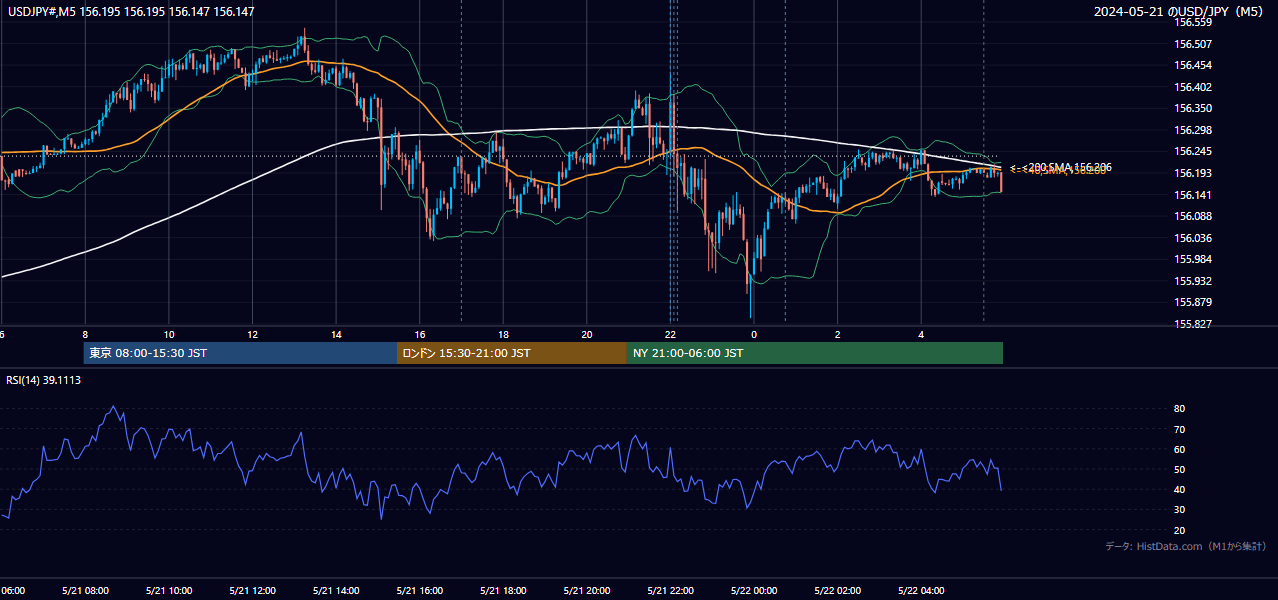The height and width of the screenshot is (600, 1278).
Task: Click the 5/21 08:00 date axis label
Action: coord(84,590)
